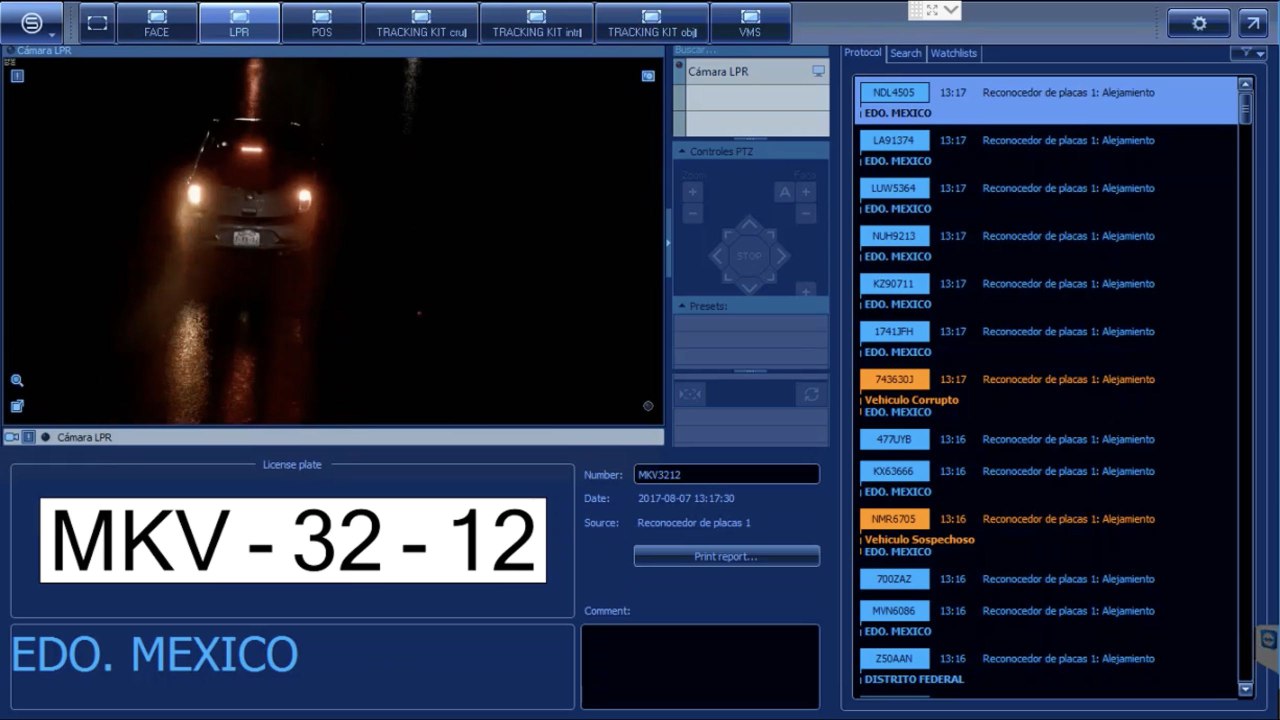The image size is (1280, 720).
Task: Switch to the FACE layout tab
Action: [x=157, y=23]
